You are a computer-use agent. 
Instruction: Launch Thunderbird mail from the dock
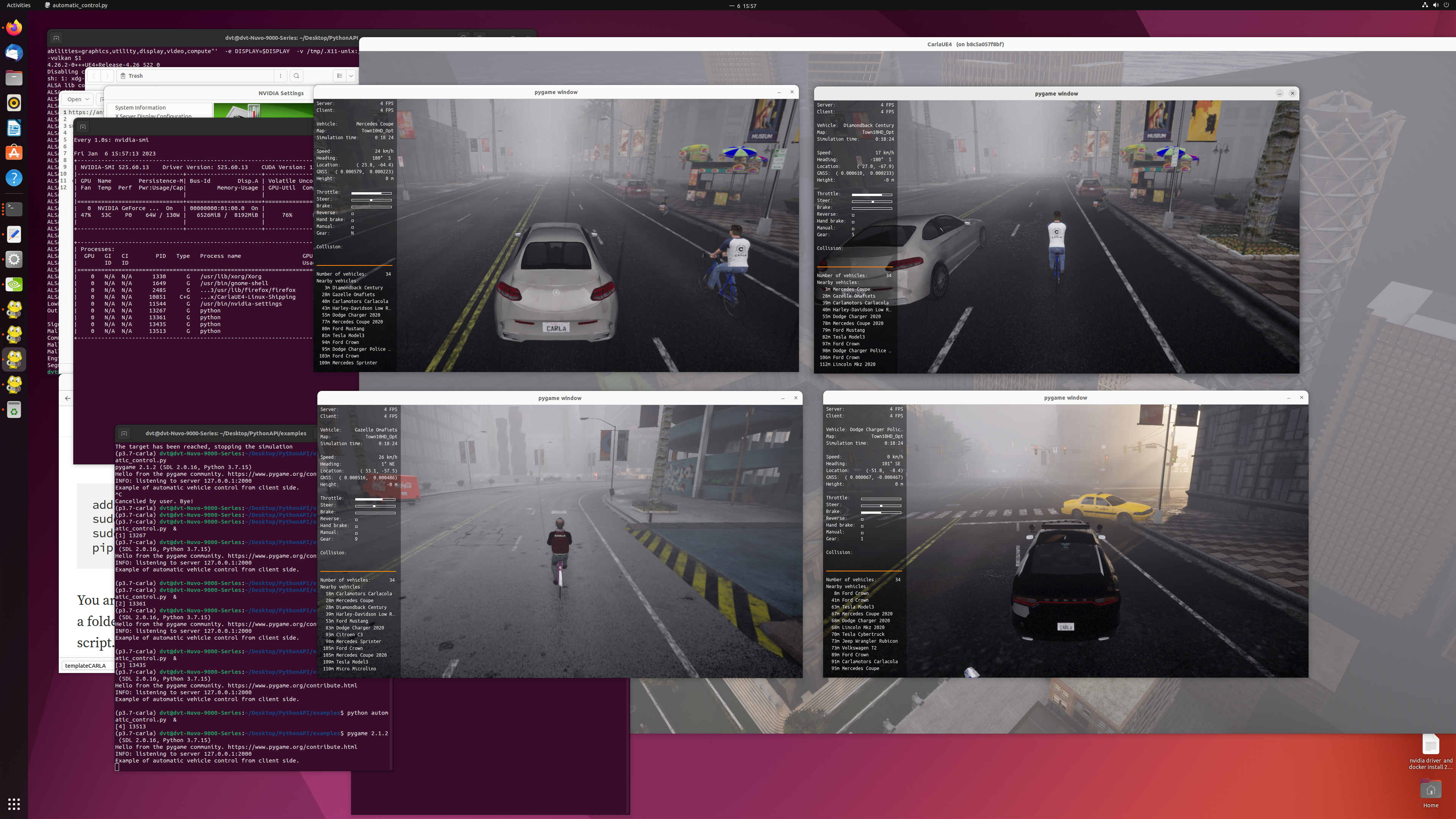click(14, 53)
